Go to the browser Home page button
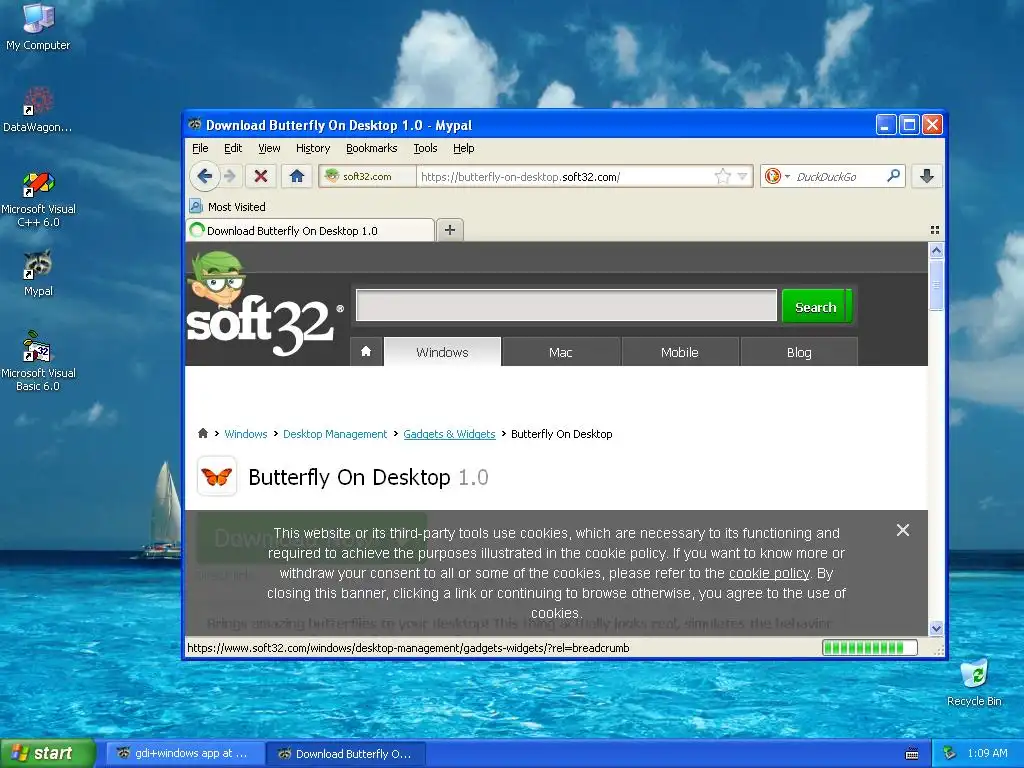This screenshot has width=1024, height=768. (x=296, y=176)
